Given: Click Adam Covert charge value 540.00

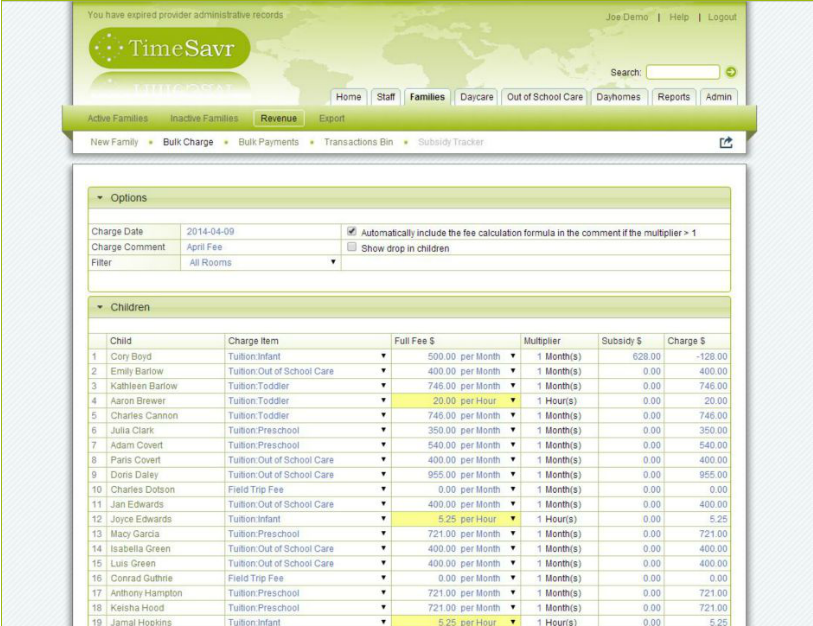Looking at the screenshot, I should coord(713,445).
